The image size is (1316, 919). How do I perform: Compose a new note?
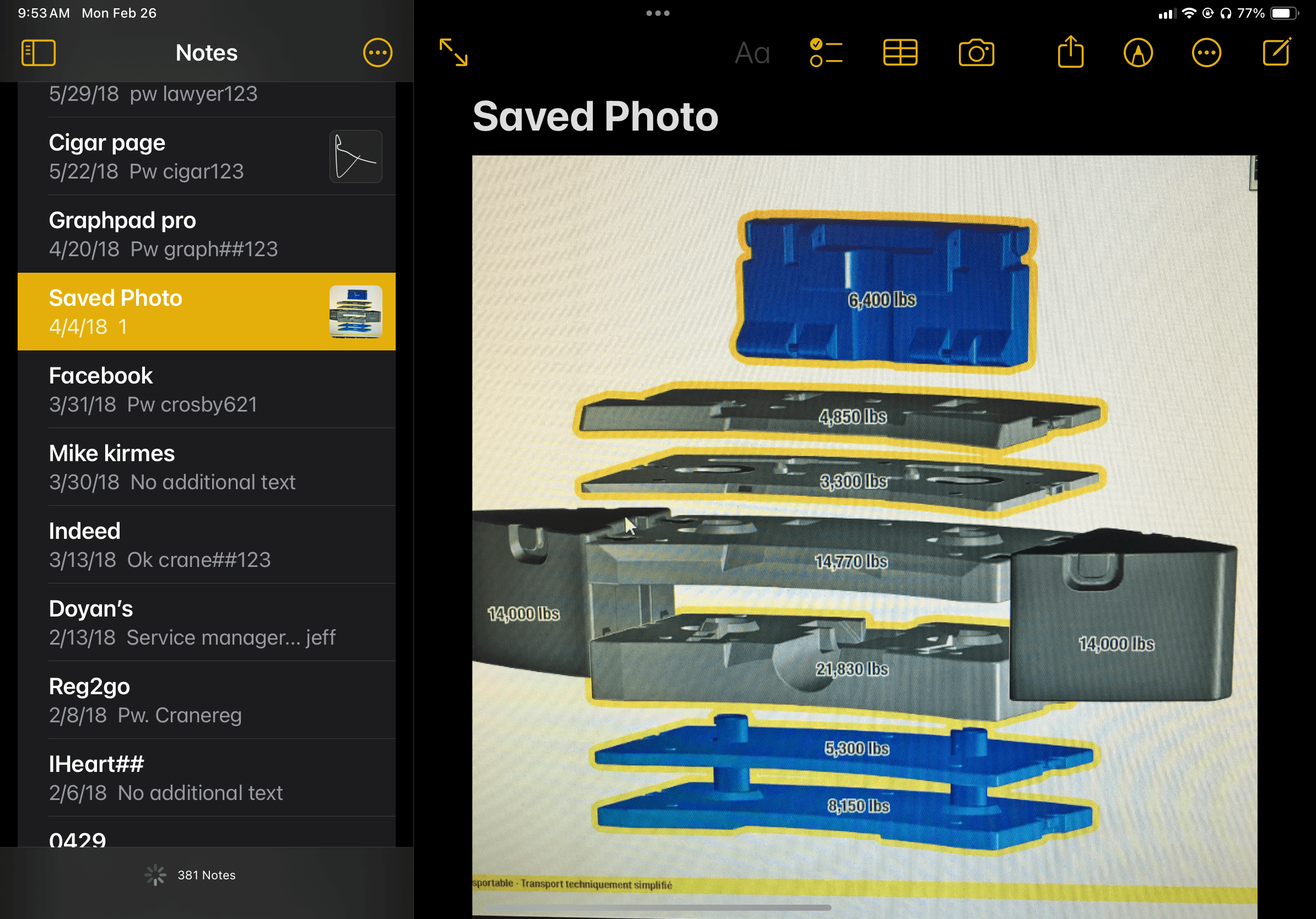tap(1277, 52)
